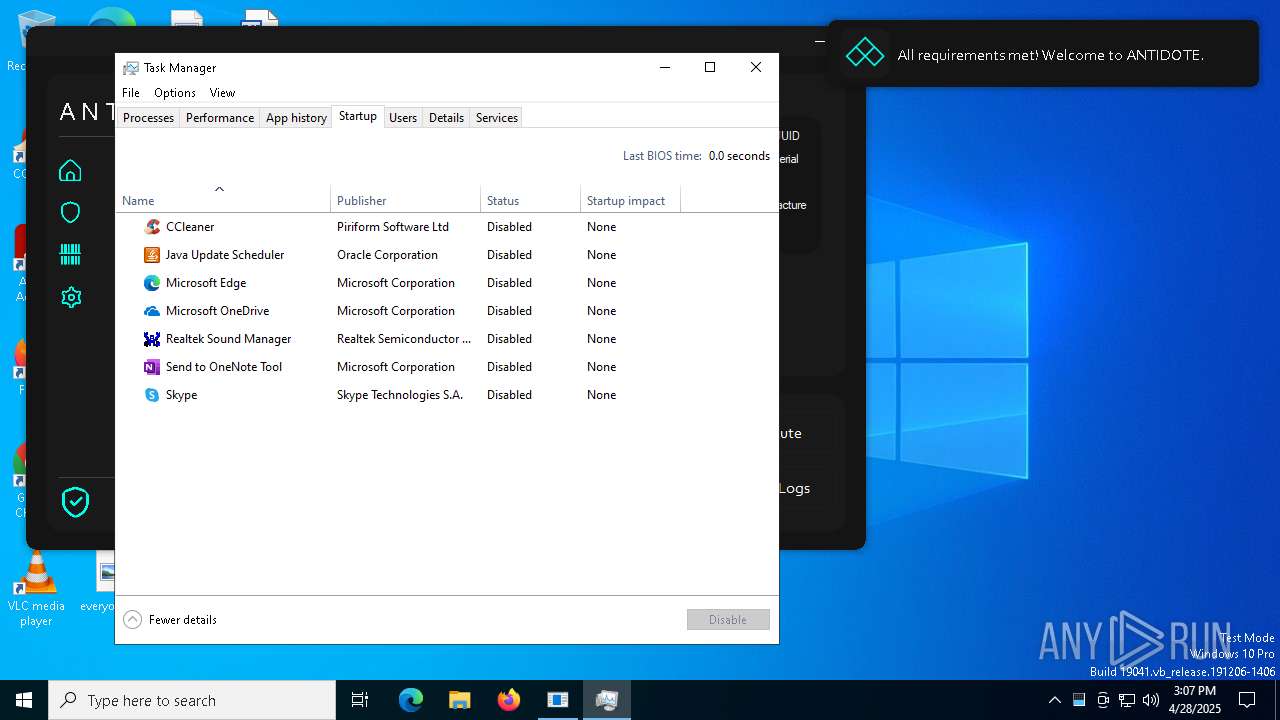The image size is (1280, 720).
Task: Open Task View from the taskbar
Action: pos(360,700)
